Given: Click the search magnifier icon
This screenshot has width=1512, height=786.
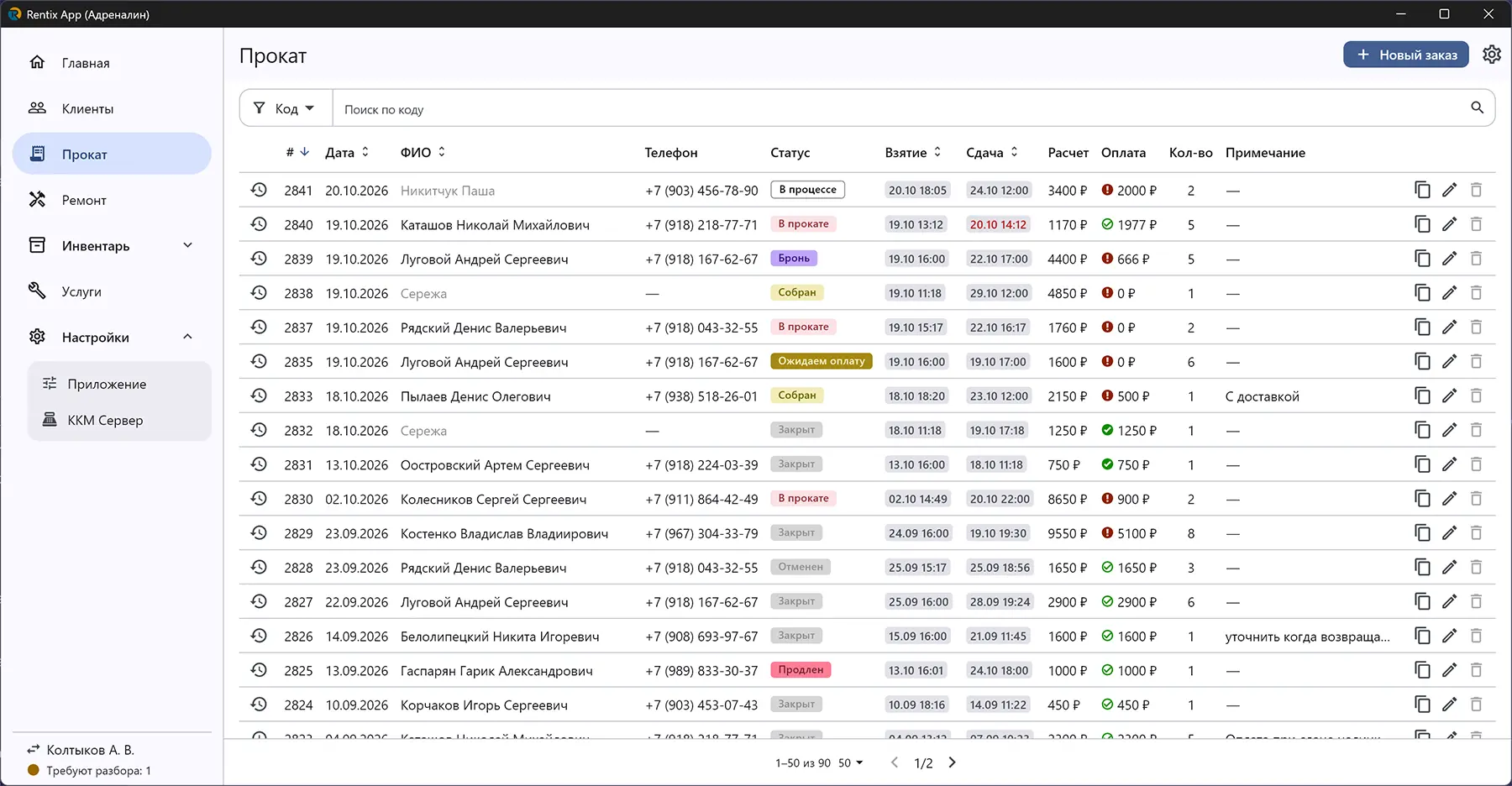Looking at the screenshot, I should pos(1478,107).
